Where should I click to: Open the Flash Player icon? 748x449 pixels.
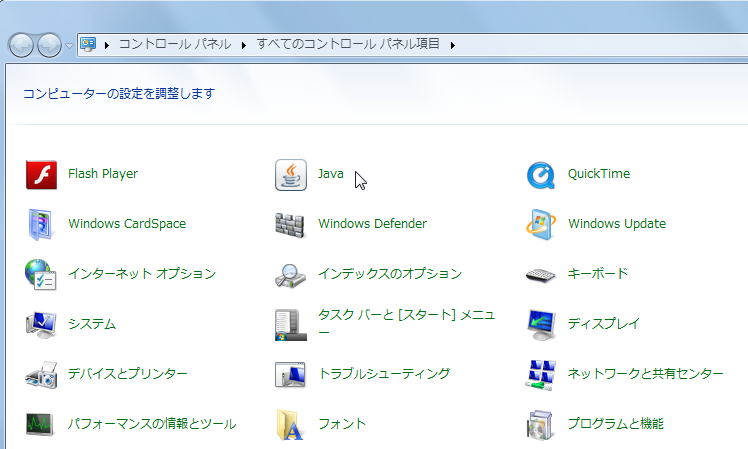[x=41, y=174]
